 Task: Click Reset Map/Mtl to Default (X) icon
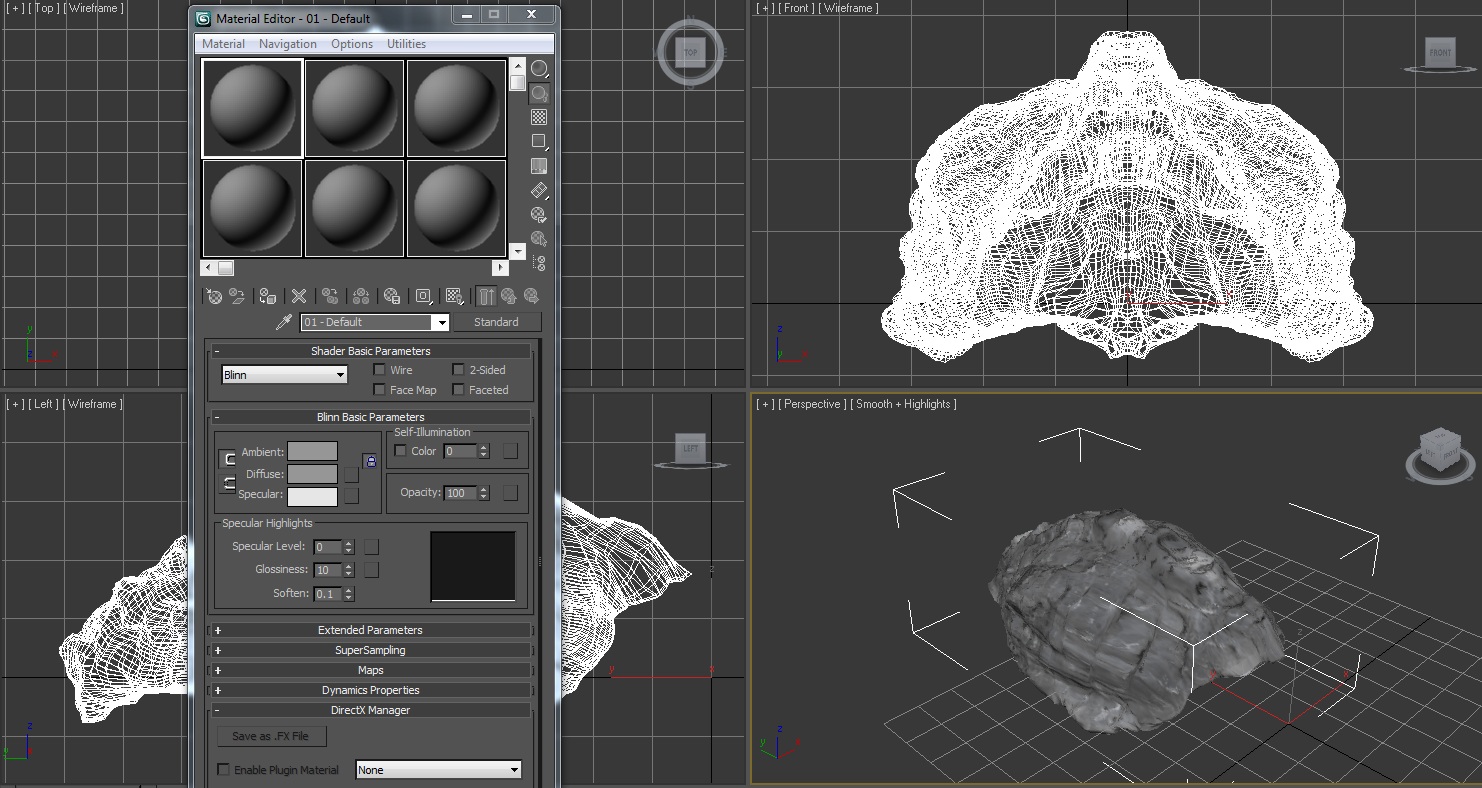pyautogui.click(x=298, y=296)
